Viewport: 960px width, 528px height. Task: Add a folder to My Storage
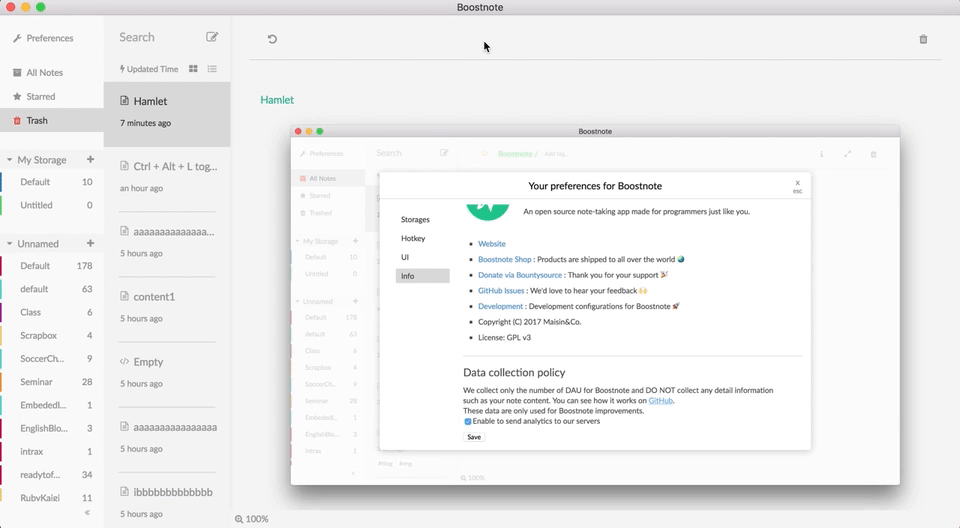point(91,159)
